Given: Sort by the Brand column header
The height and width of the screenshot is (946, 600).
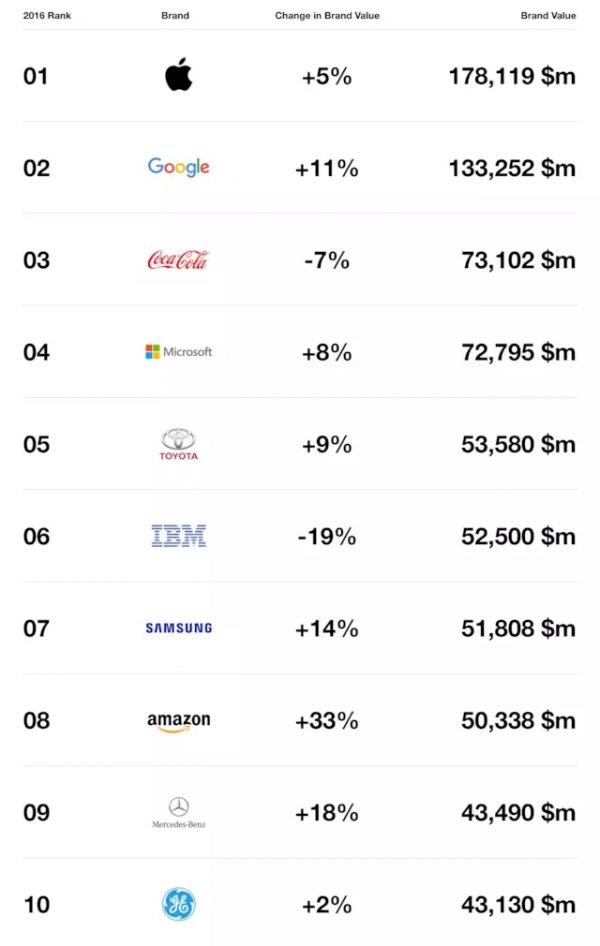Looking at the screenshot, I should (175, 16).
